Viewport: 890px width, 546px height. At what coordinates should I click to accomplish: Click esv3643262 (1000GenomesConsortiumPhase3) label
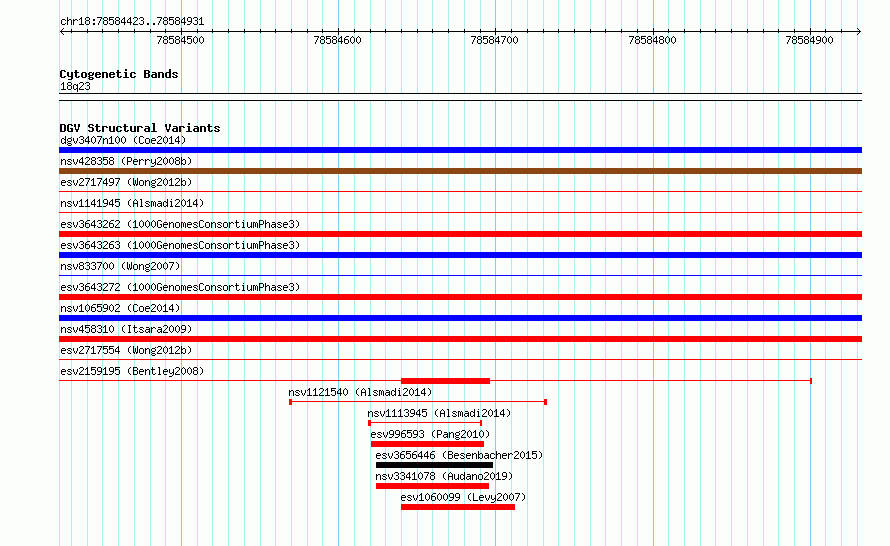click(x=180, y=224)
